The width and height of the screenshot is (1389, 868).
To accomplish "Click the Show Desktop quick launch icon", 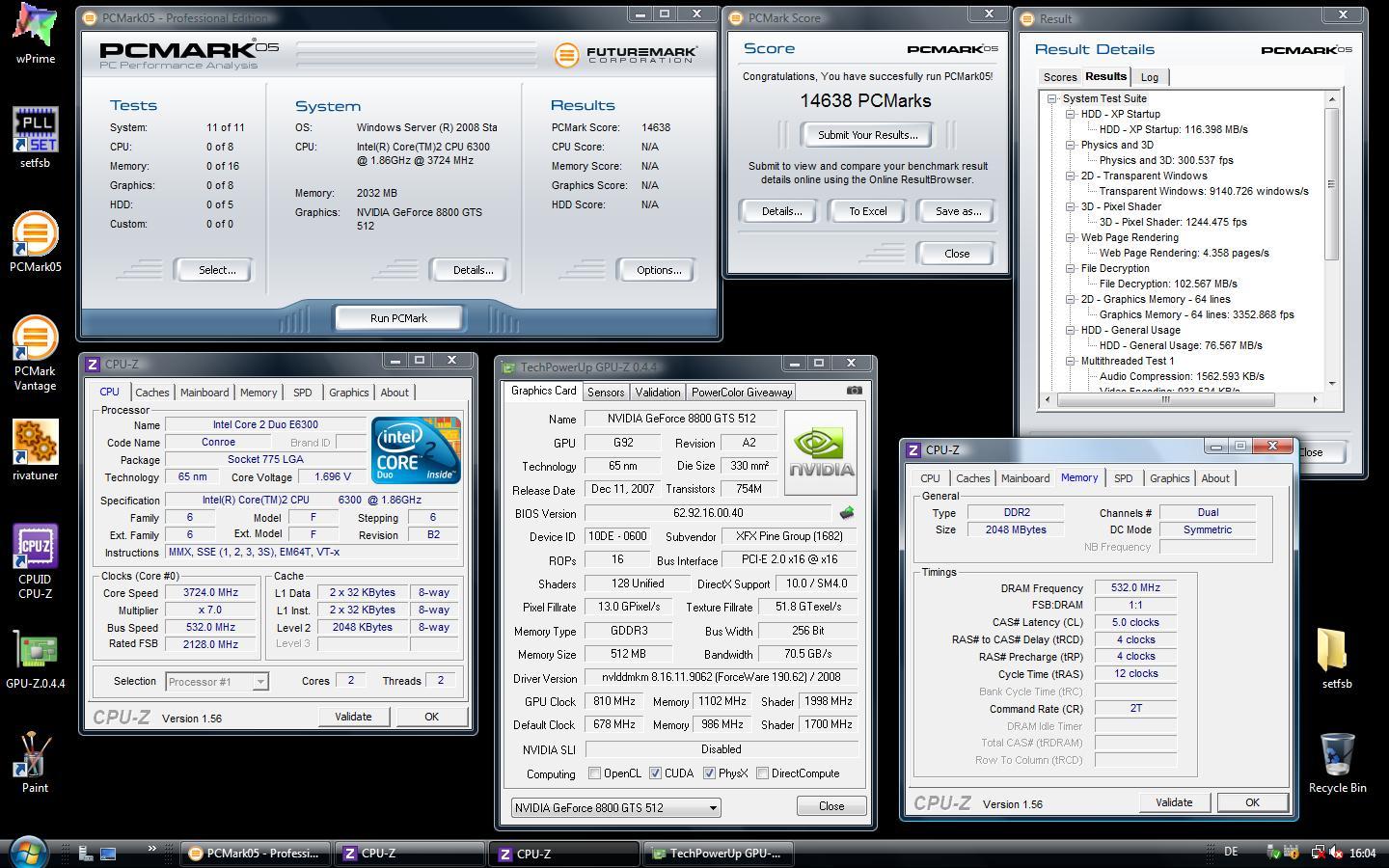I will pos(108,853).
